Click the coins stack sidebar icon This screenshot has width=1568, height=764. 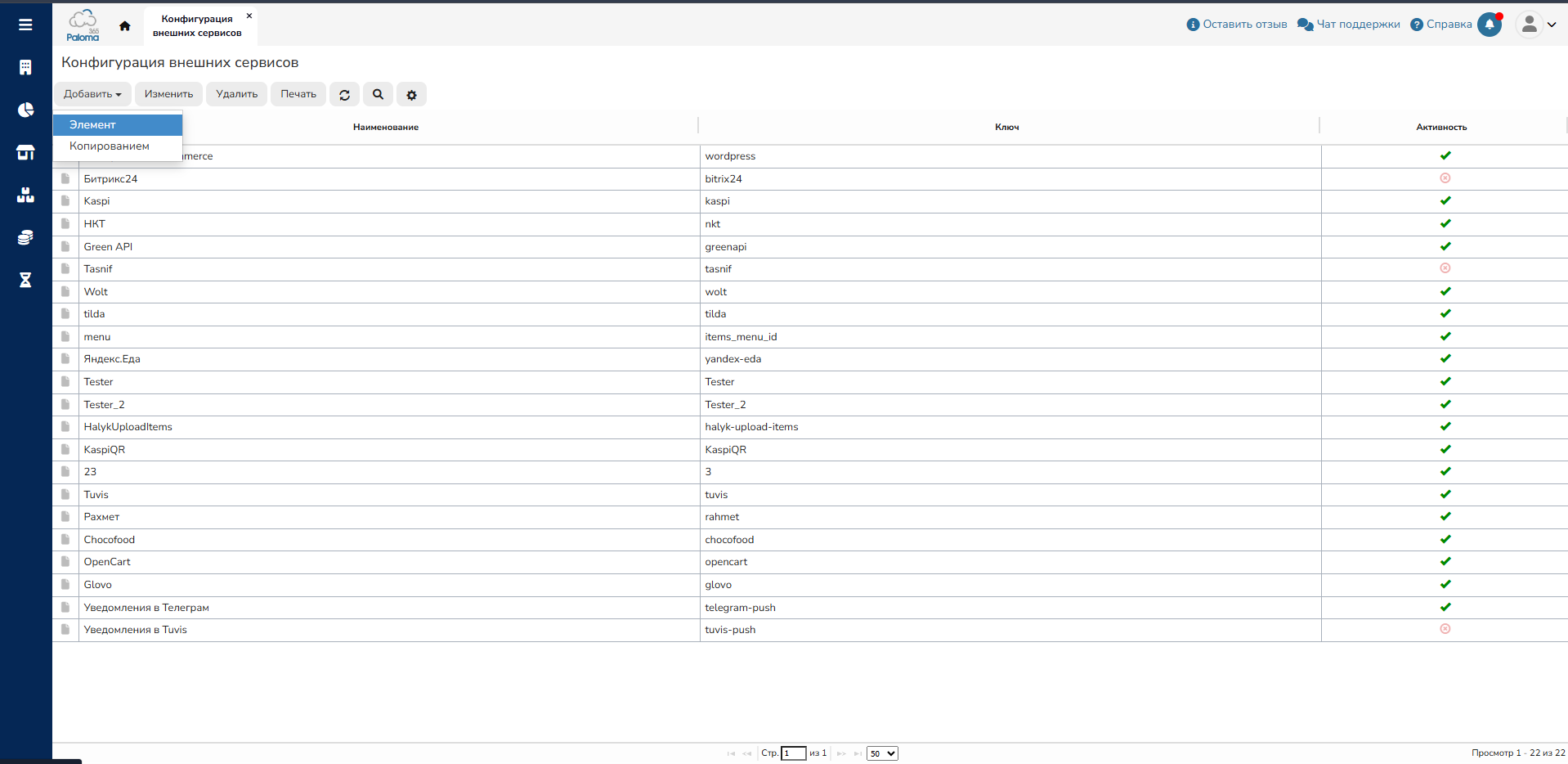[25, 237]
